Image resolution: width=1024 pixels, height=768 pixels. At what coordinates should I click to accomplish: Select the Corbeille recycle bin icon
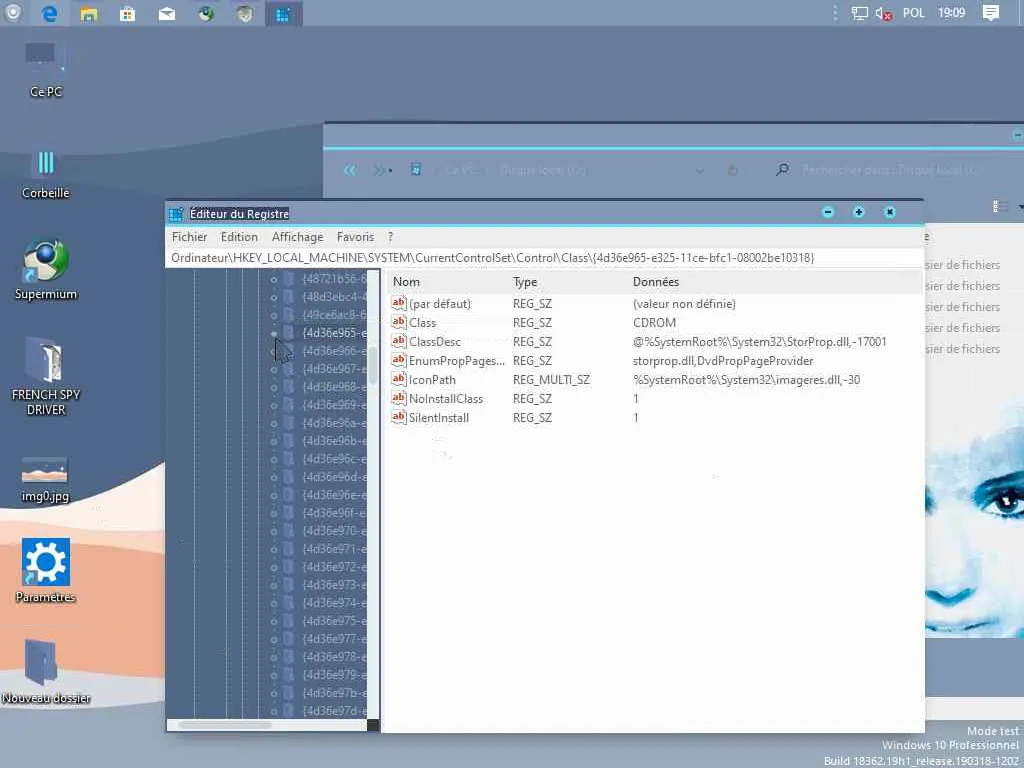coord(45,174)
